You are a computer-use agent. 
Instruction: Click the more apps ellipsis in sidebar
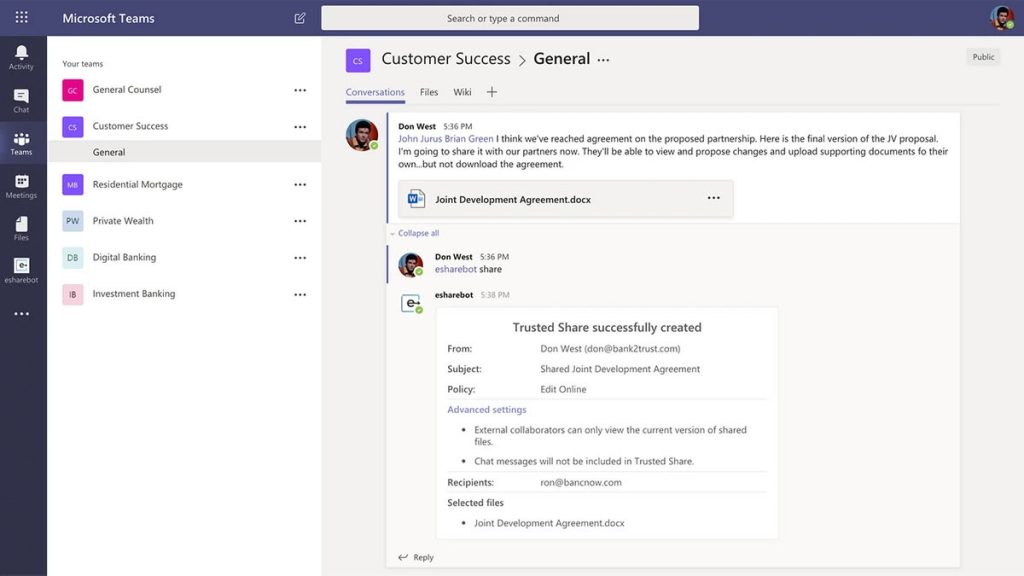pos(21,313)
